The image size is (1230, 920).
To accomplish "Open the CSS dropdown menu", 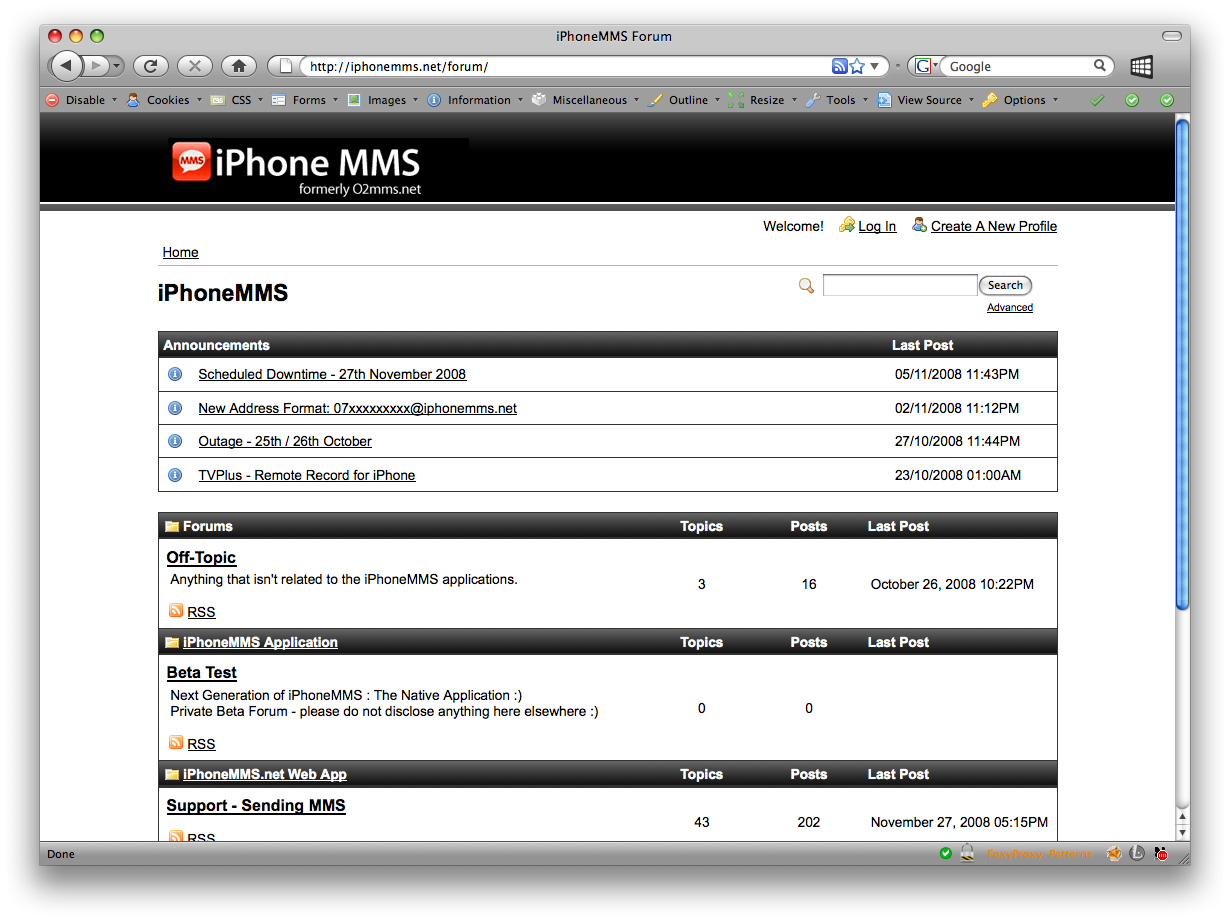I will click(237, 100).
